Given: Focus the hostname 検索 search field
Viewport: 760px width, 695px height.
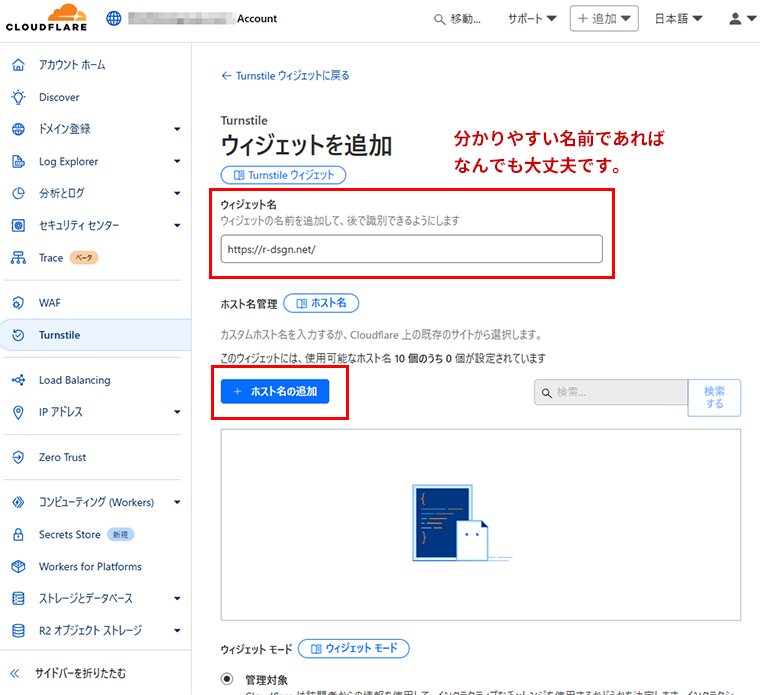Looking at the screenshot, I should coord(611,392).
